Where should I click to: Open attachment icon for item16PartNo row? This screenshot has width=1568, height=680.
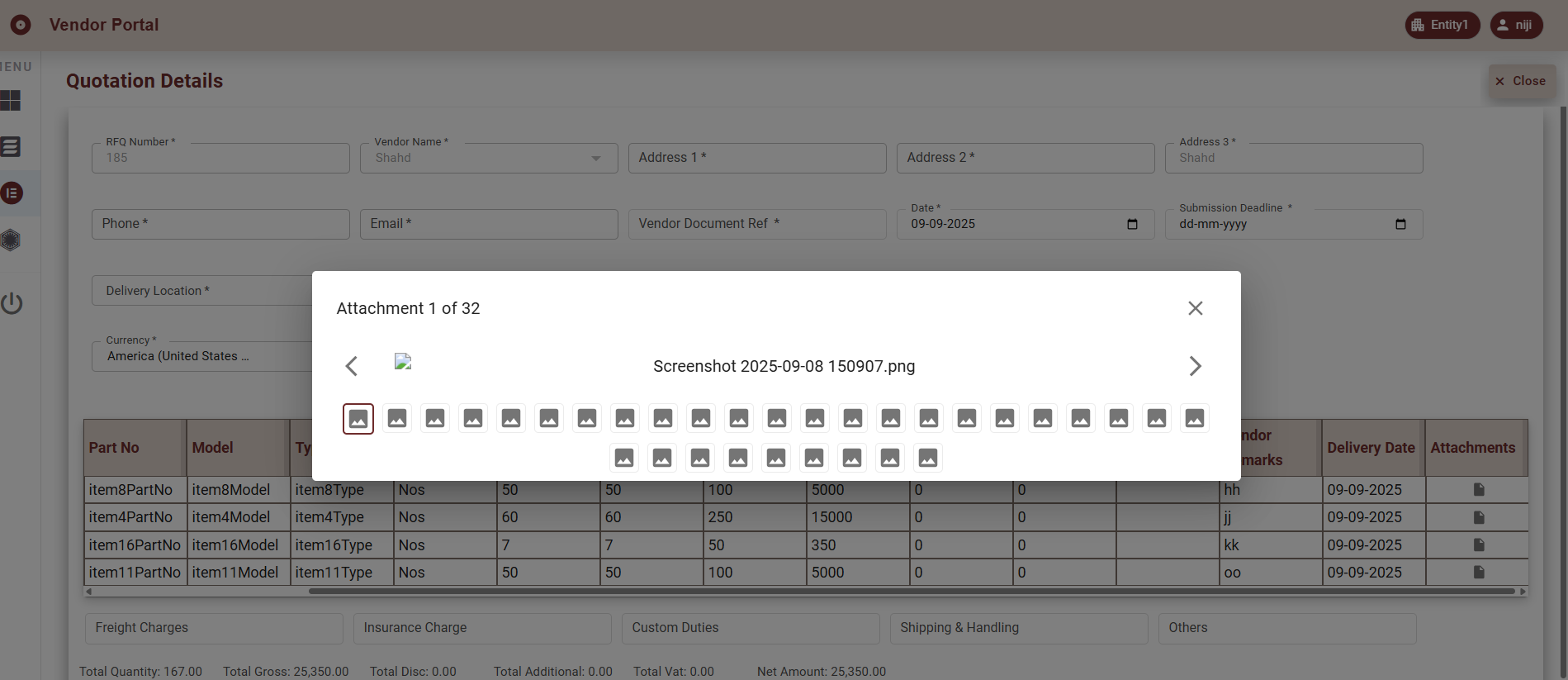point(1478,545)
